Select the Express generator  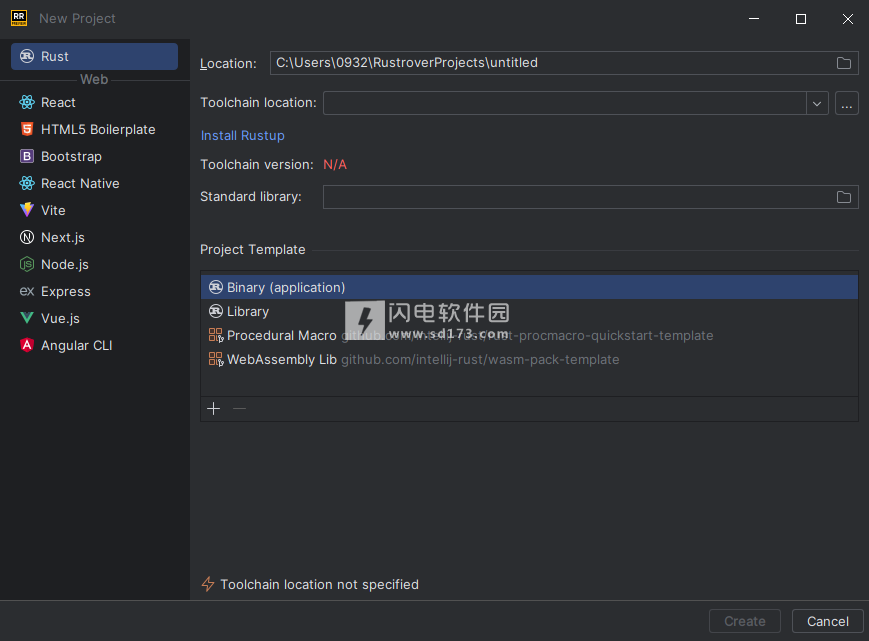coord(94,291)
